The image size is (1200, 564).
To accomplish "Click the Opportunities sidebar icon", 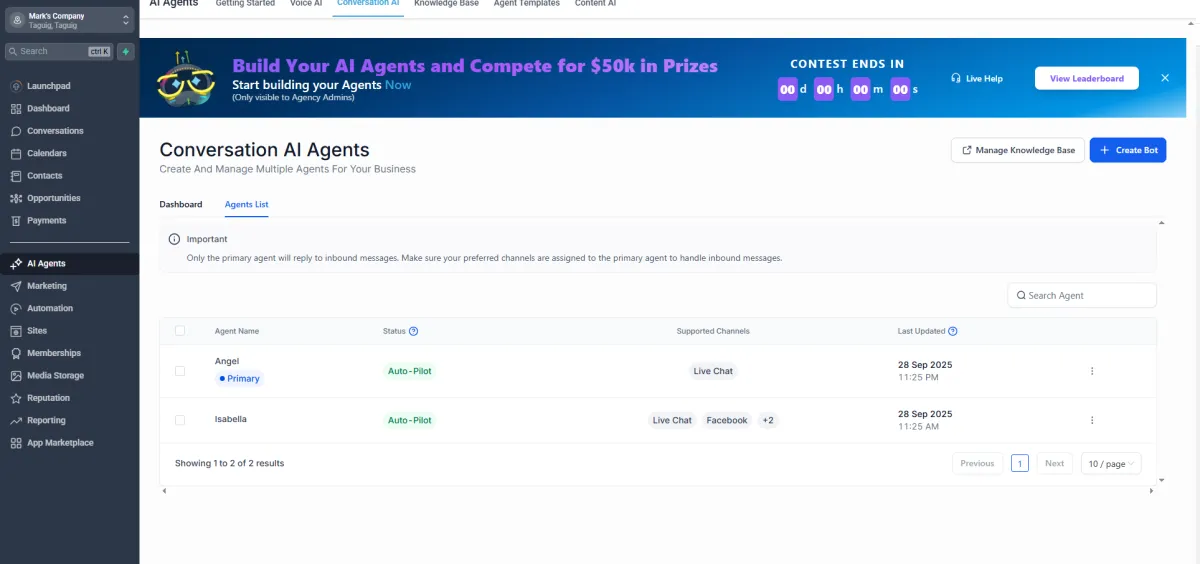I will [16, 198].
